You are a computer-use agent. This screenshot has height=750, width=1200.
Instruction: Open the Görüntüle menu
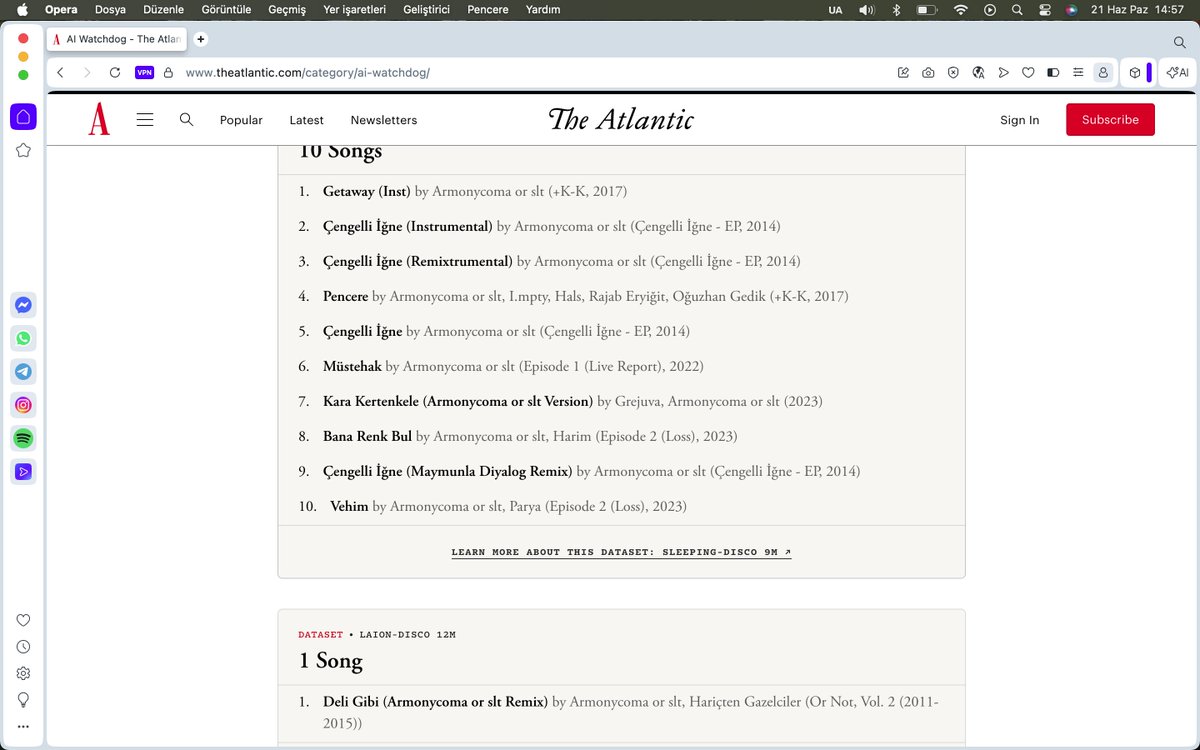226,9
